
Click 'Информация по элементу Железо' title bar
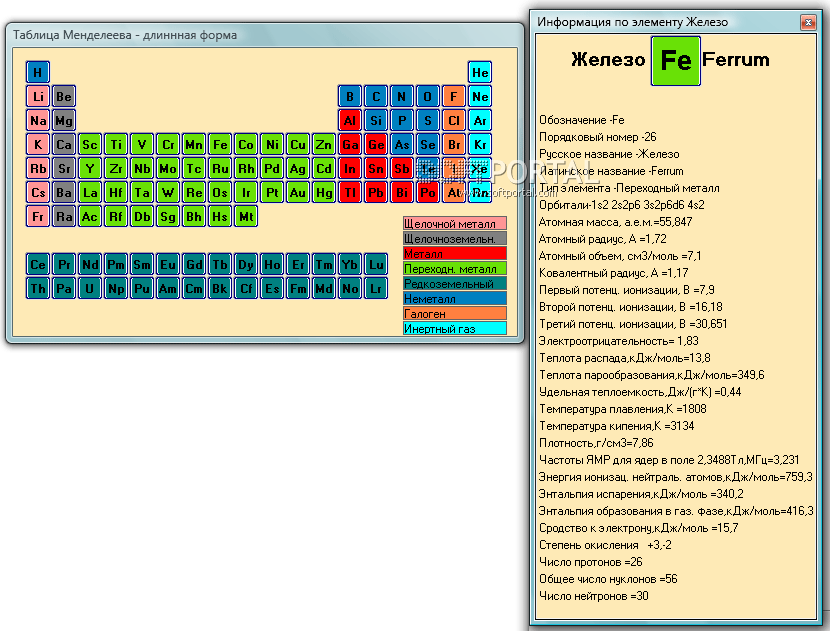(x=667, y=22)
